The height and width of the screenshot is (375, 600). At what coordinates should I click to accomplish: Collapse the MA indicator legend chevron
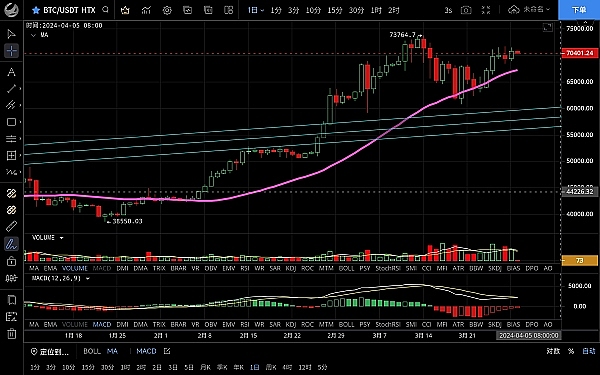point(33,35)
